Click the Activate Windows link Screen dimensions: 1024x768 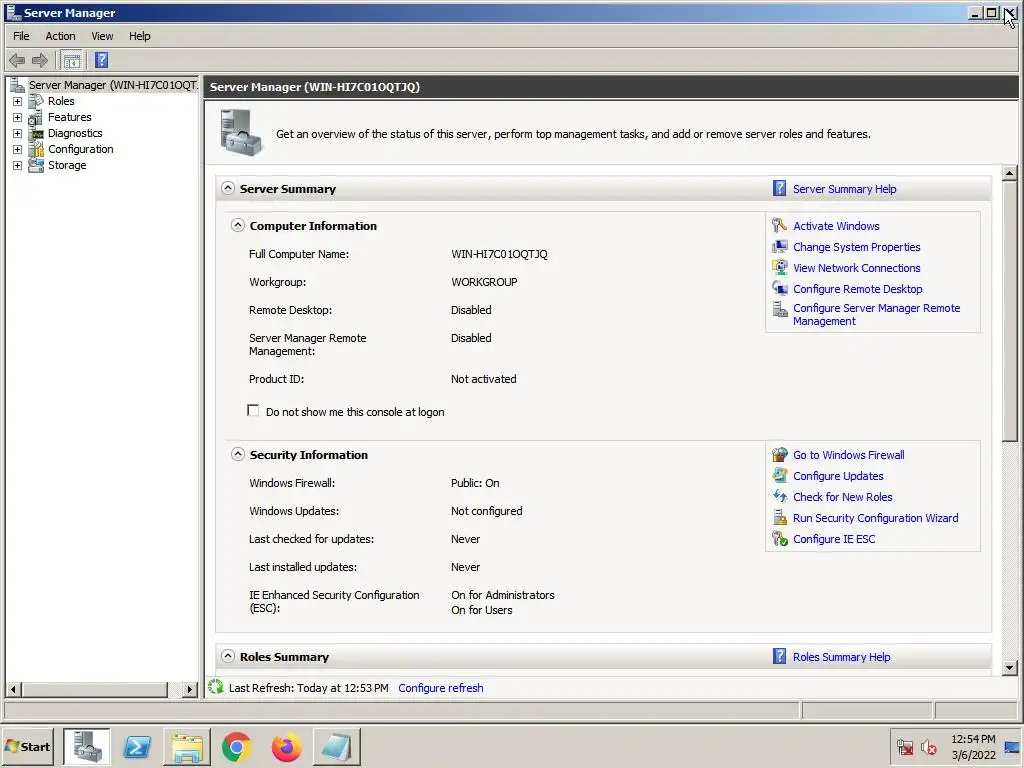pos(836,226)
